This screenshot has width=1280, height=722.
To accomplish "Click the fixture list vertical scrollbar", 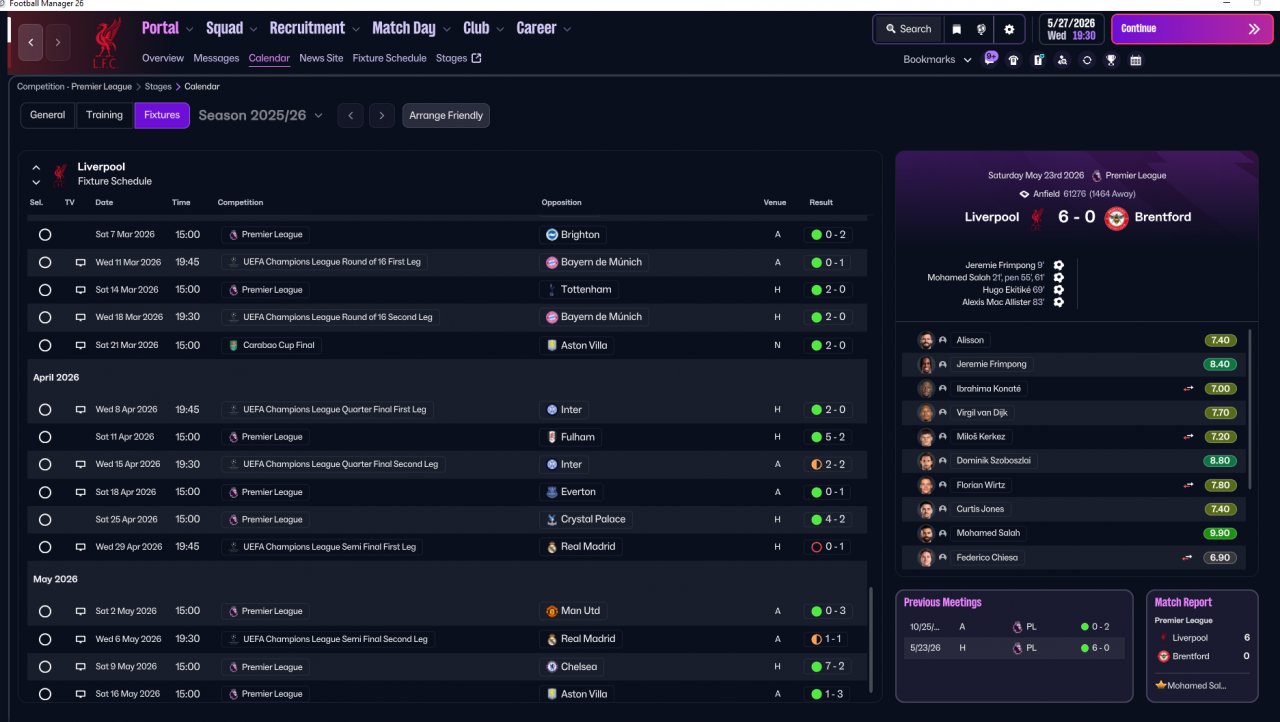I will (872, 639).
